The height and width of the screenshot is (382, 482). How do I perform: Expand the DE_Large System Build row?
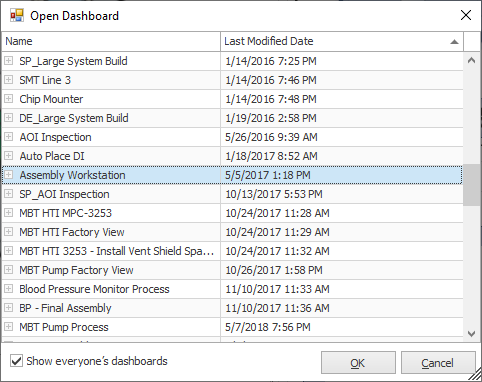click(x=8, y=118)
